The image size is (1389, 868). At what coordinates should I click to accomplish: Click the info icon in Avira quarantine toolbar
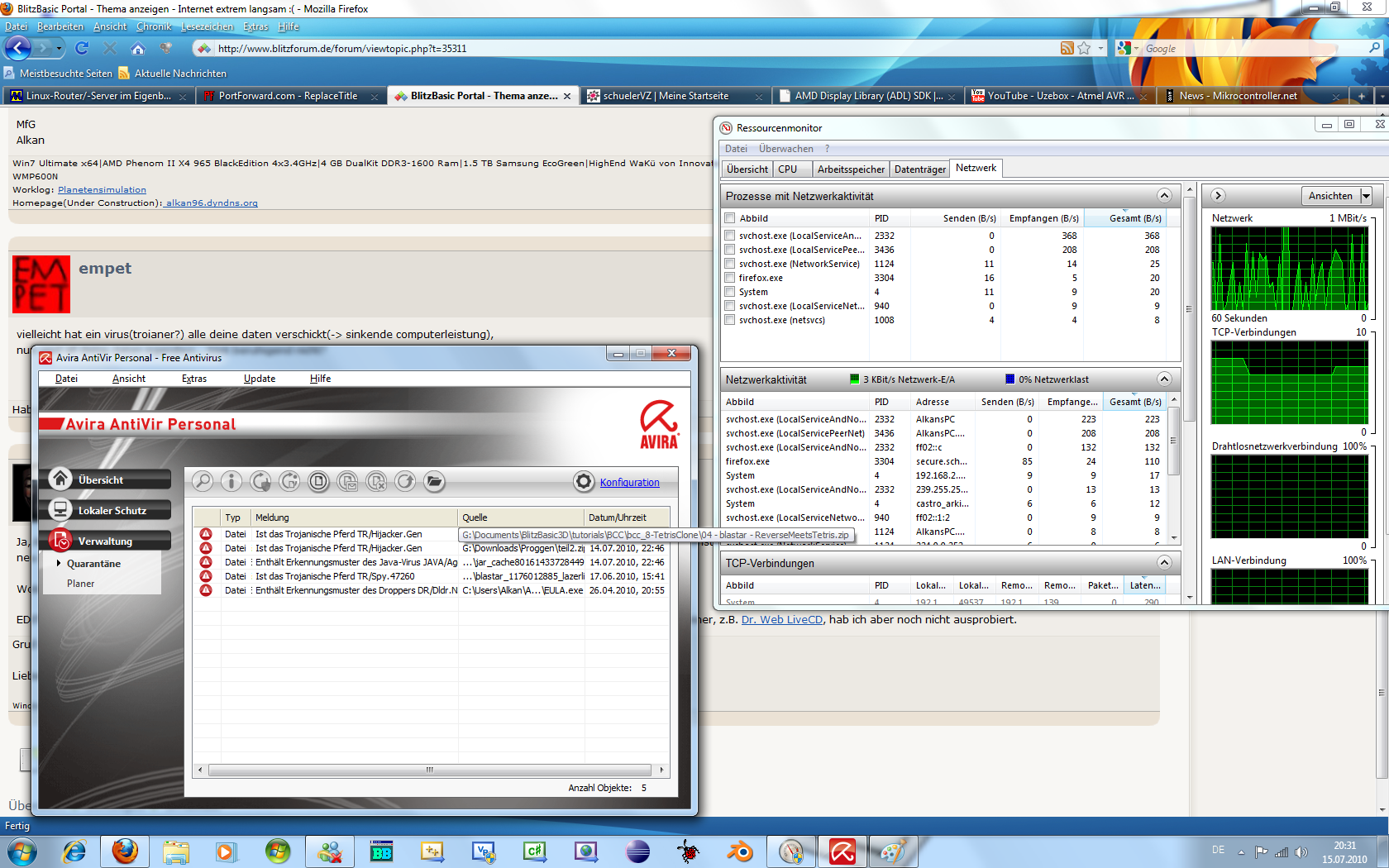(231, 481)
